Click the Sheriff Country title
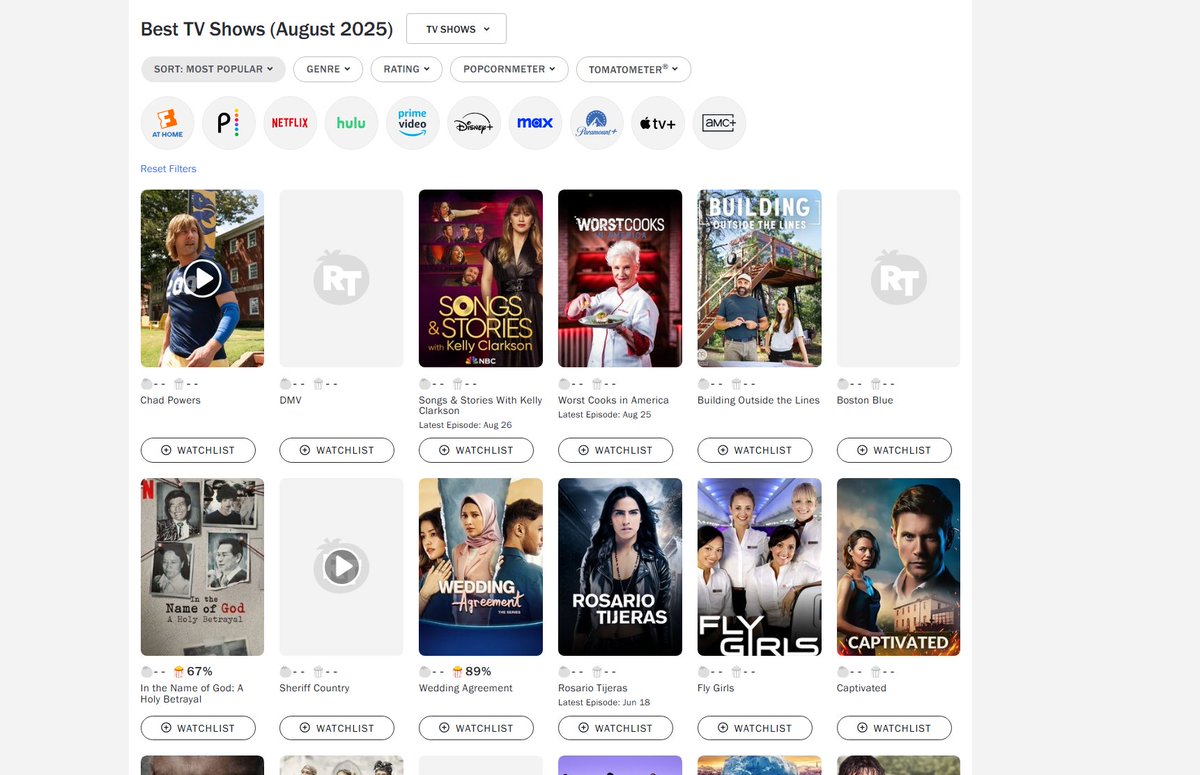Viewport: 1200px width, 775px height. [x=314, y=688]
